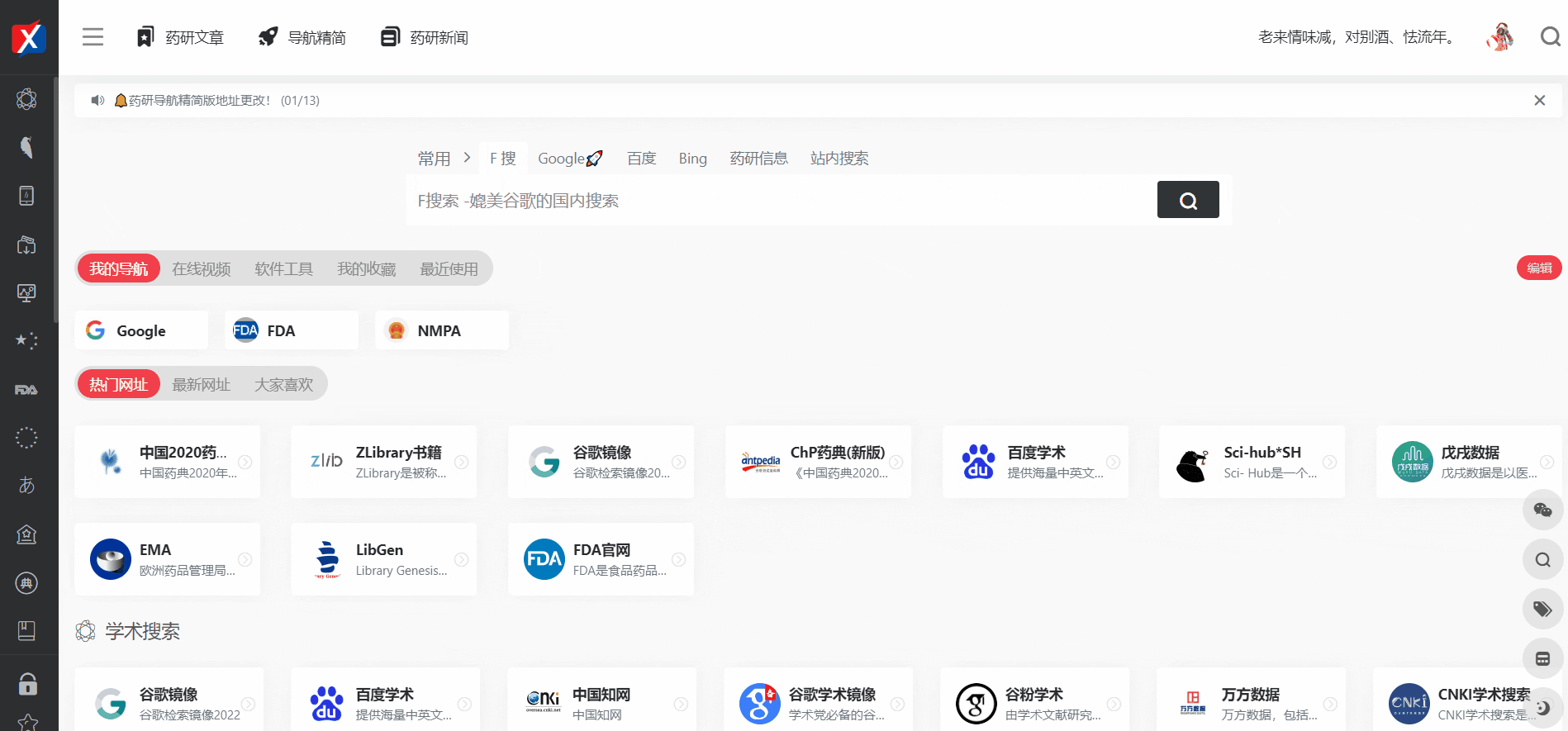Close the announcement notice bar
Image resolution: width=1568 pixels, height=731 pixels.
pyautogui.click(x=1540, y=100)
